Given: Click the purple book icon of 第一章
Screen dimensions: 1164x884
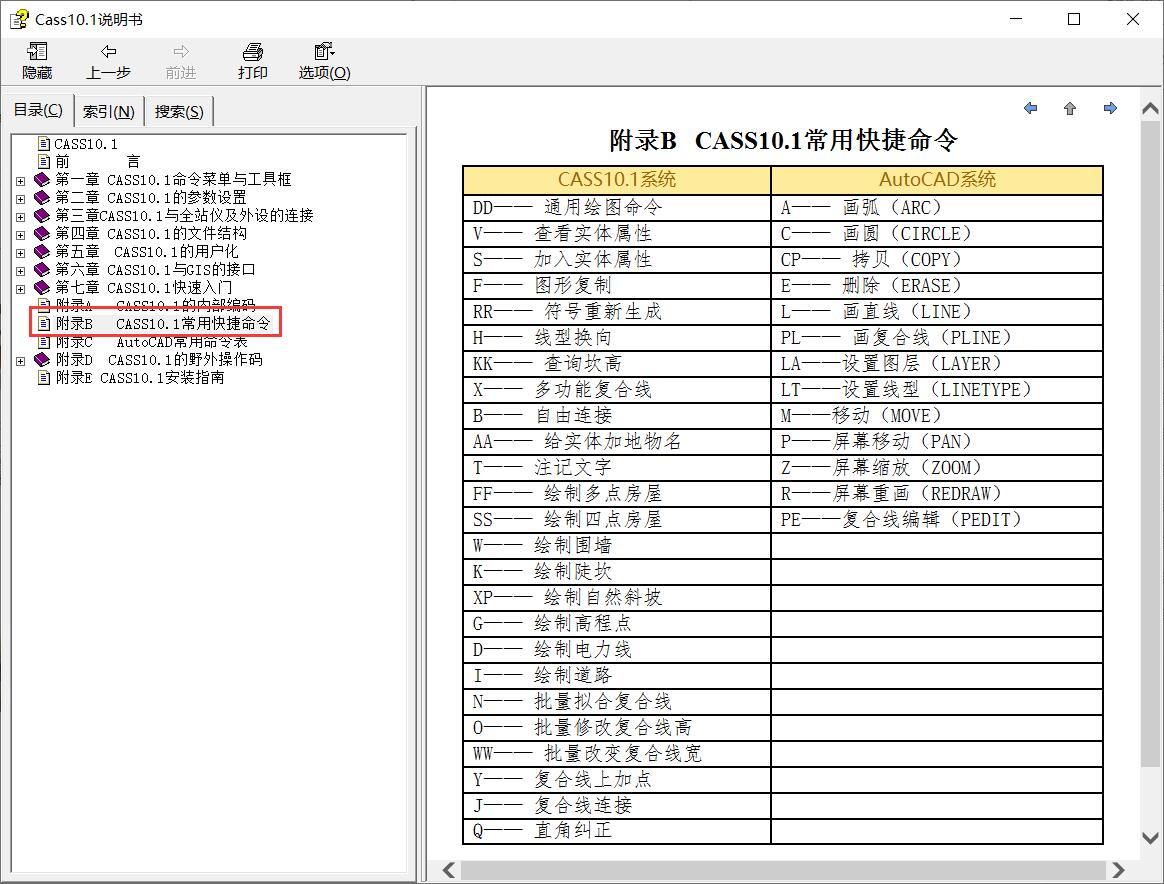Looking at the screenshot, I should [x=42, y=180].
